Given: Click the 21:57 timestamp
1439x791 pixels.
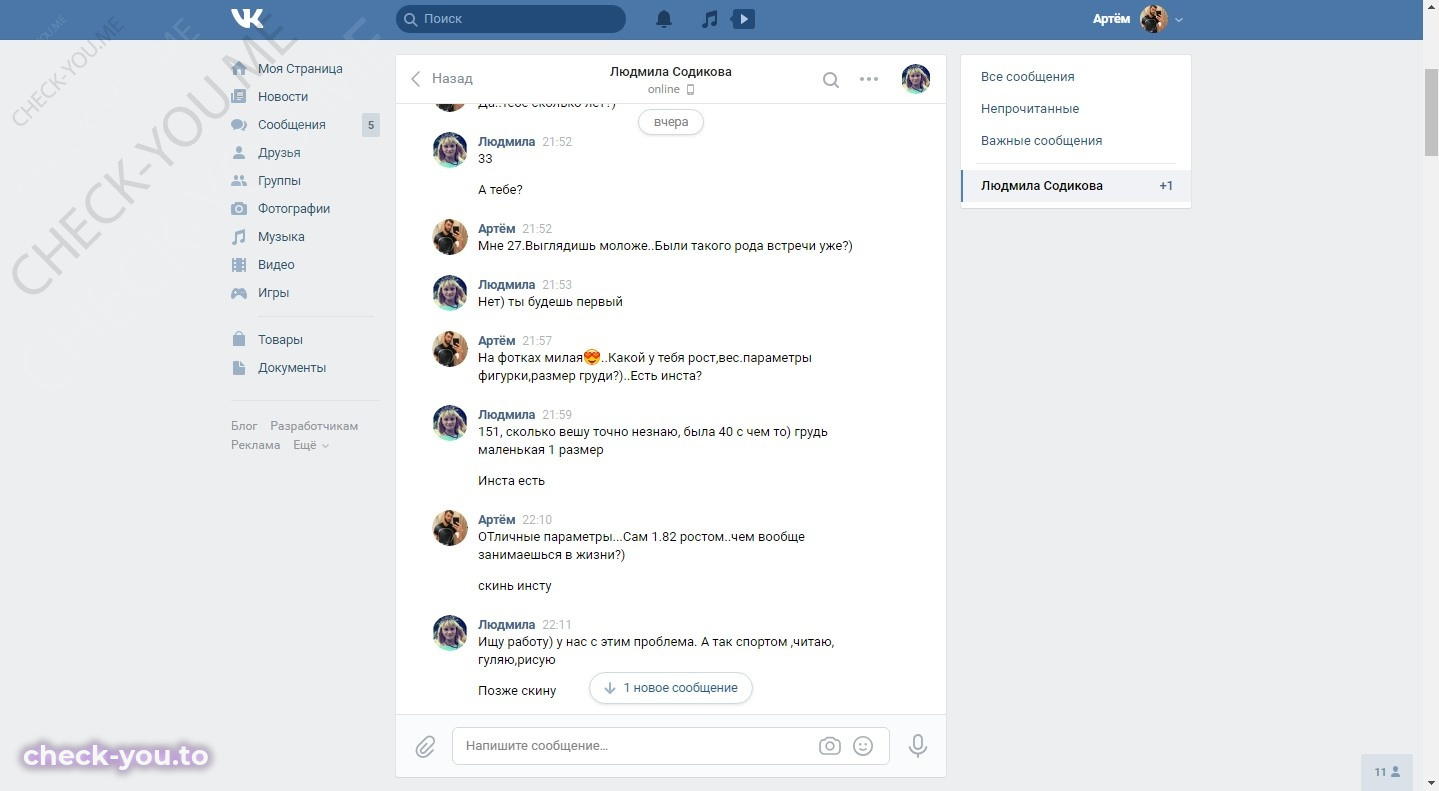Looking at the screenshot, I should tap(537, 341).
